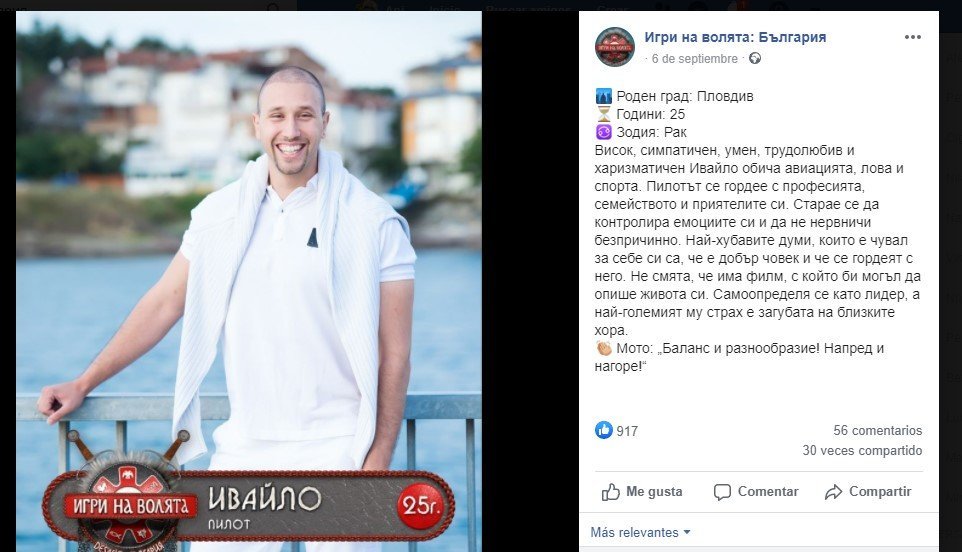Click the Игри на волята logo badge
Image resolution: width=962 pixels, height=552 pixels.
point(130,505)
